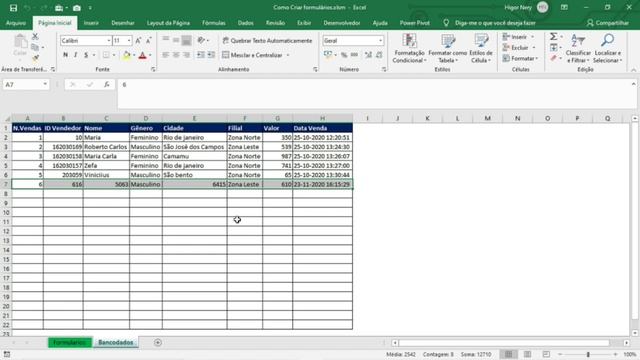
Task: Apply thousands separator number style
Action: pyautogui.click(x=354, y=55)
